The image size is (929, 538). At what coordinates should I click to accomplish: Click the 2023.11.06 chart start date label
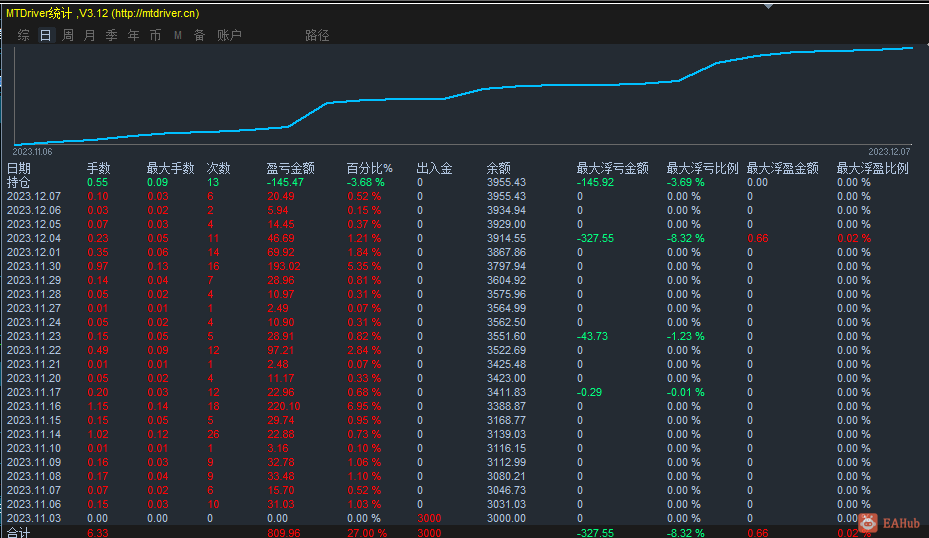click(x=33, y=152)
